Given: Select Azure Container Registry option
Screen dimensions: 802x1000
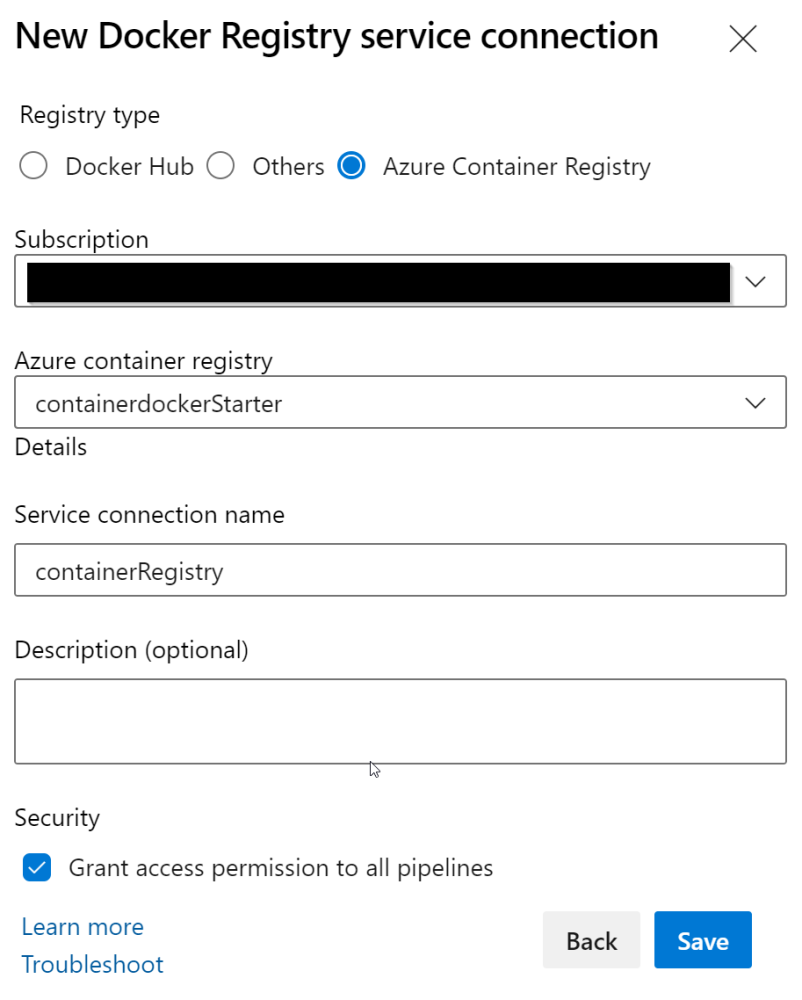Looking at the screenshot, I should tap(351, 166).
